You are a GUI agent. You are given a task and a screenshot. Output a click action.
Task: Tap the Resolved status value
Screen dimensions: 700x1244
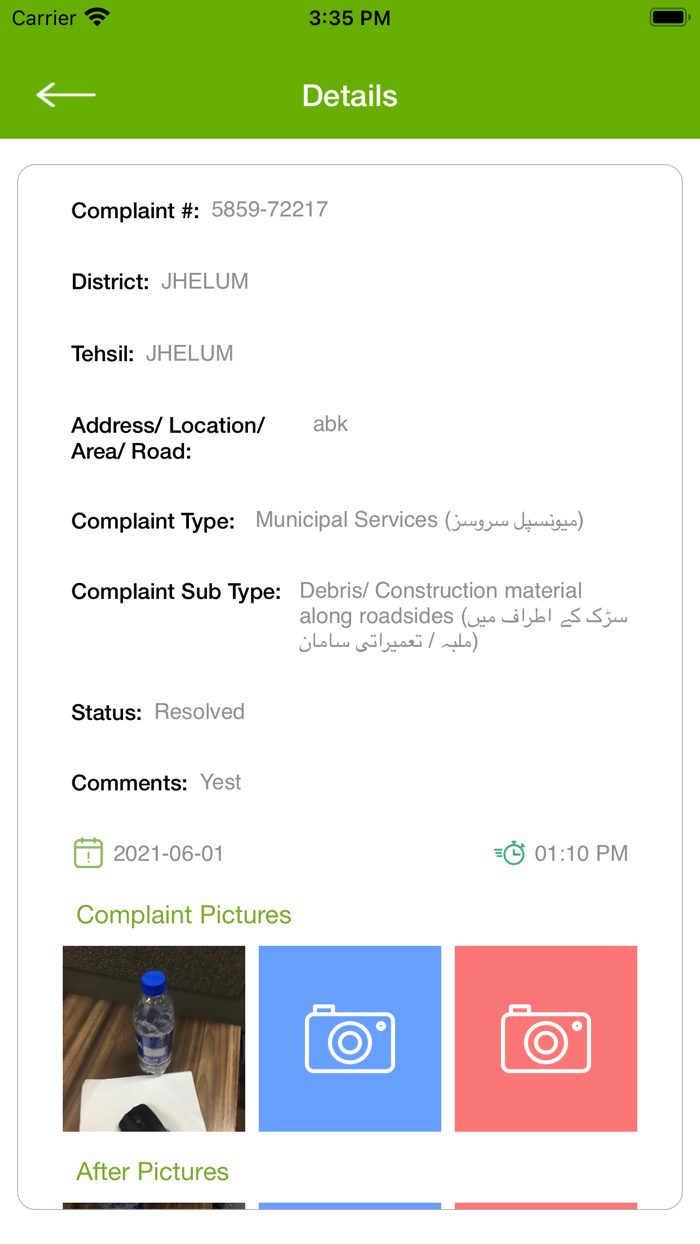(200, 712)
